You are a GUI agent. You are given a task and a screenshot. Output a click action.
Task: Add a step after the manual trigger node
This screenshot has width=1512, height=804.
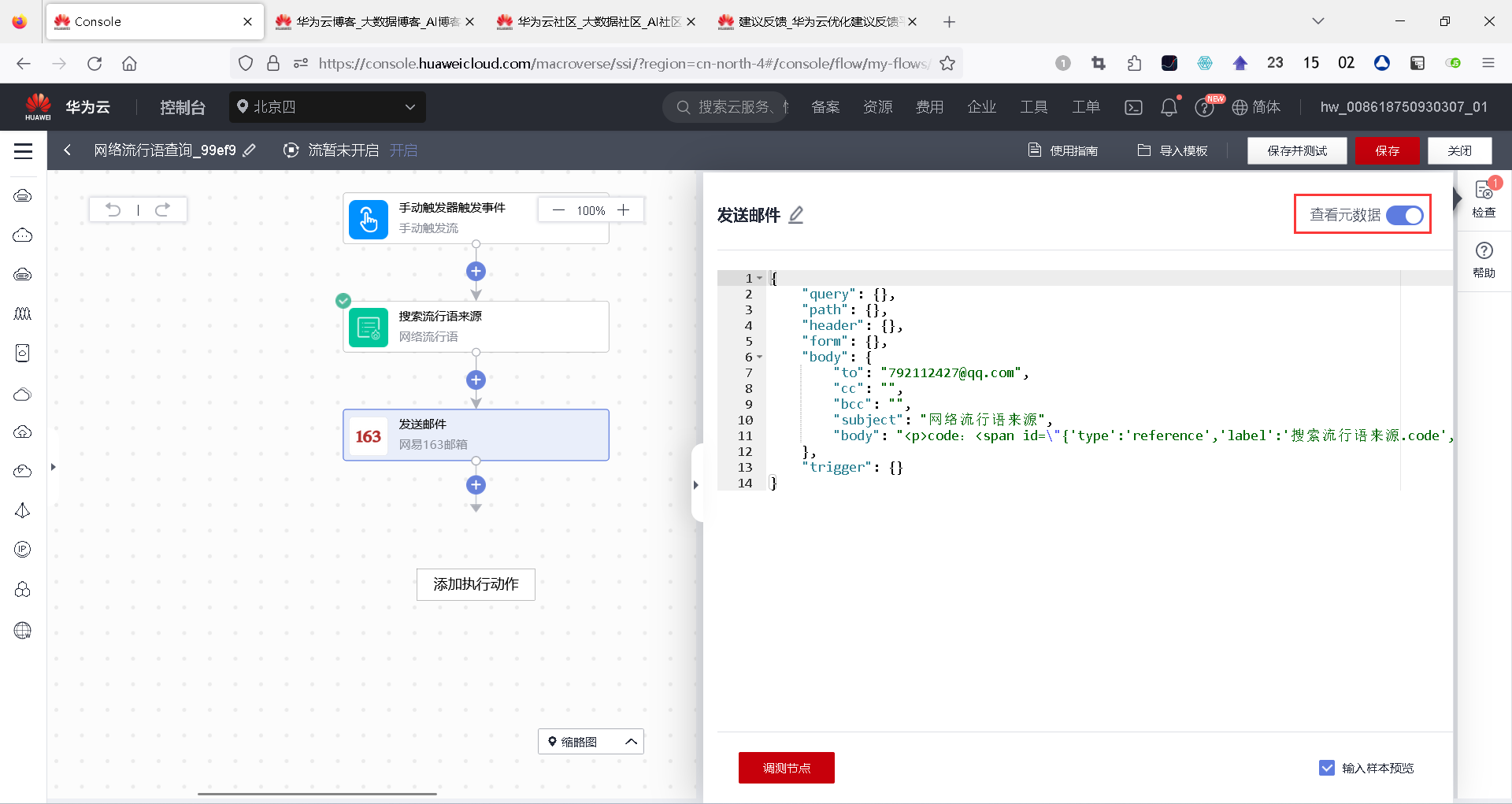(x=476, y=272)
